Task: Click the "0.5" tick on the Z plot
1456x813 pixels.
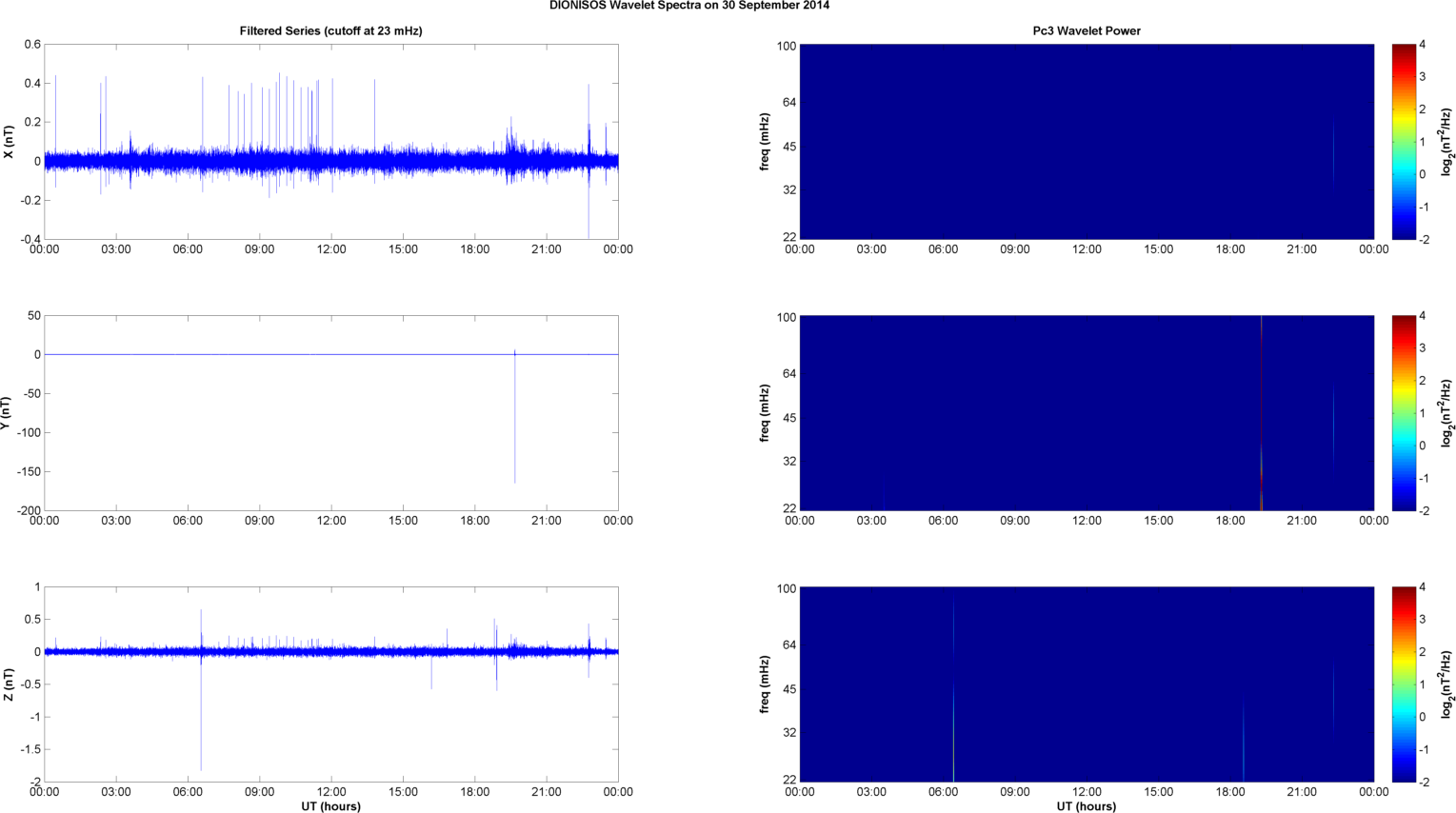Action: coord(32,620)
